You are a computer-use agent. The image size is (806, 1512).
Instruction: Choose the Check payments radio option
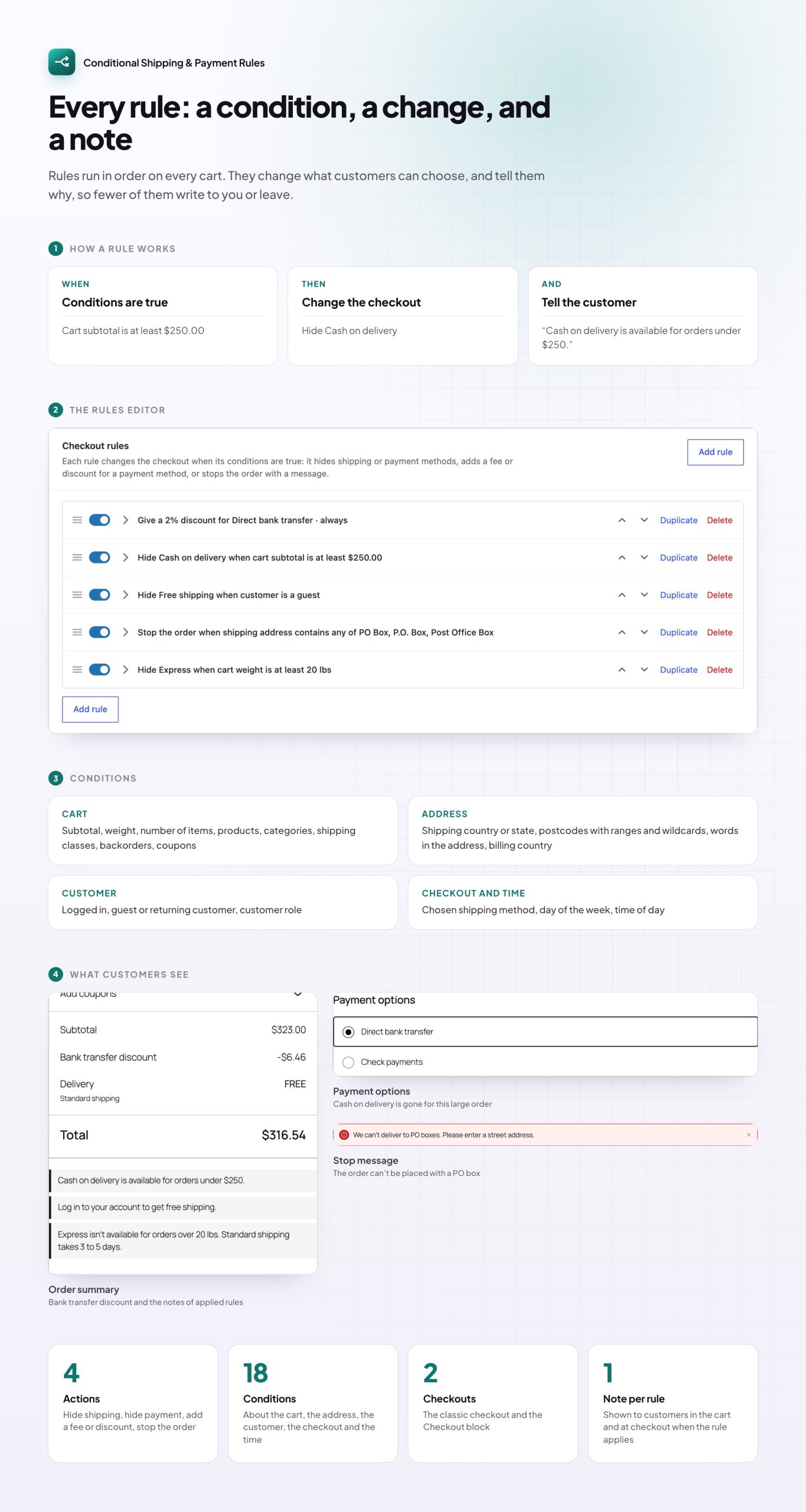pos(348,1062)
